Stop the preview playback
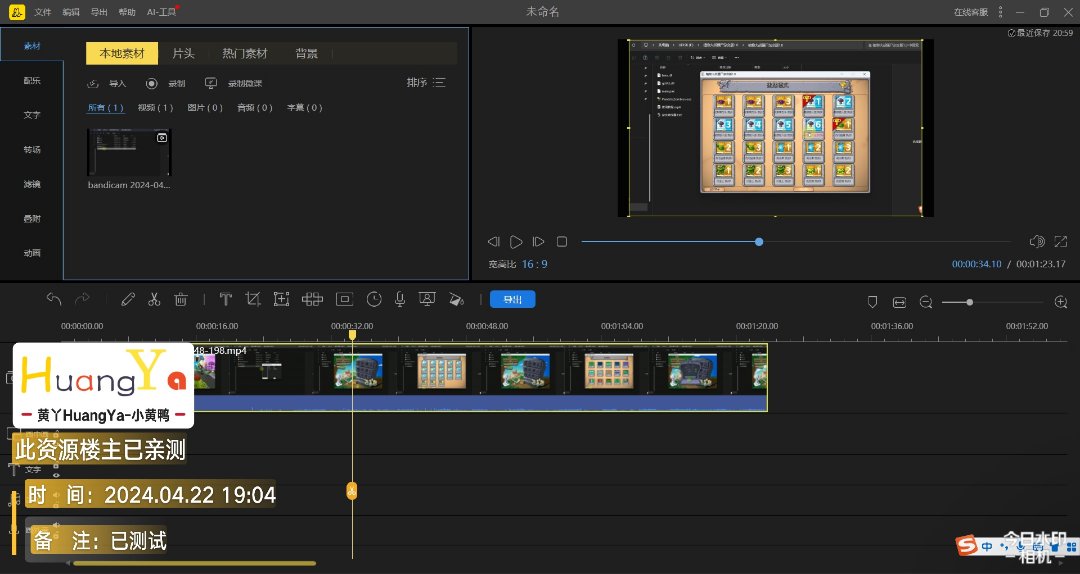 pos(562,242)
